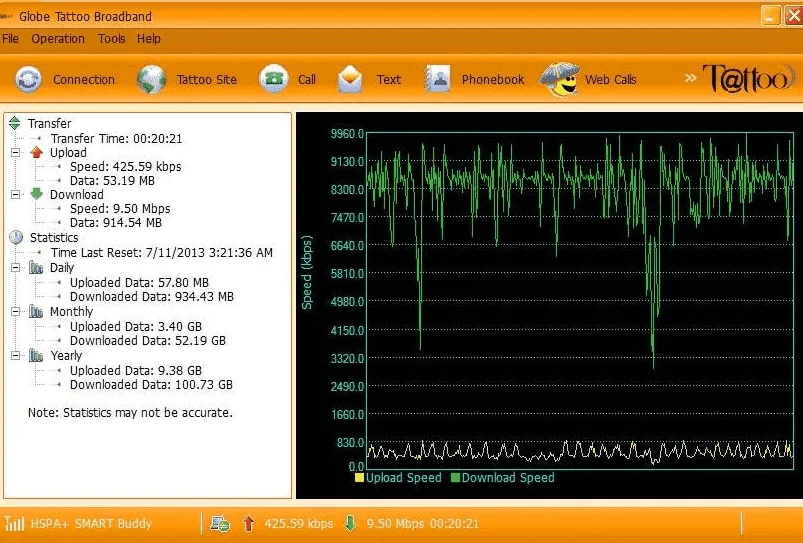This screenshot has height=543, width=803.
Task: Click the Text label in toolbar
Action: tap(389, 79)
